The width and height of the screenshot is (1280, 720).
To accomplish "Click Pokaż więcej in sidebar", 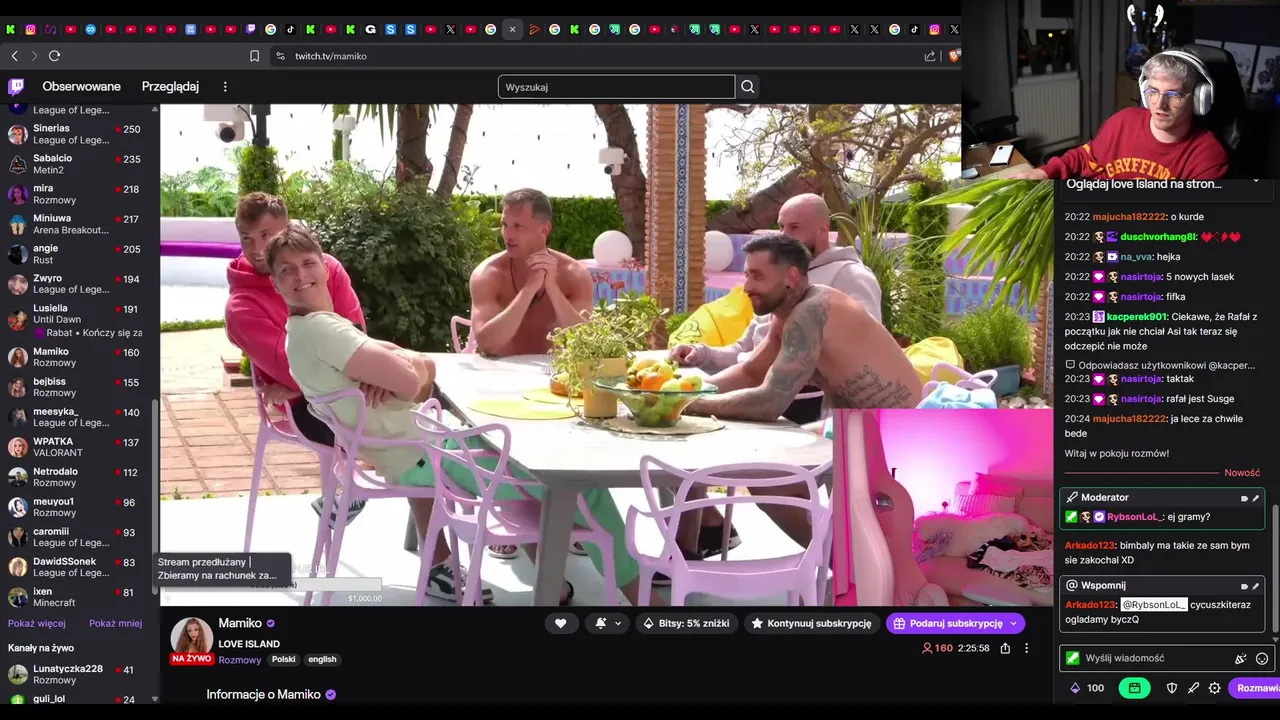I will click(x=37, y=623).
